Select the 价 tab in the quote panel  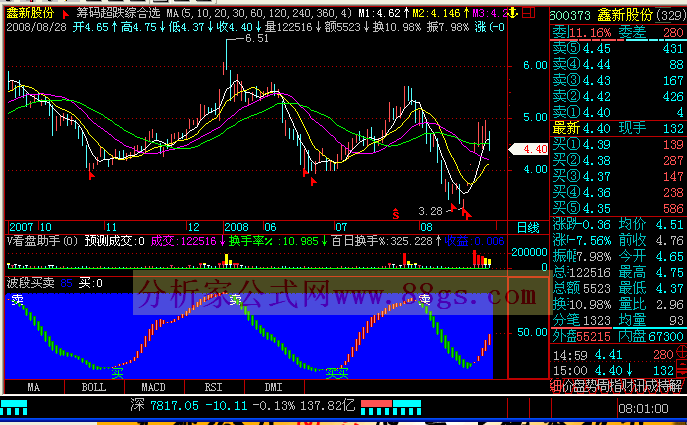coord(567,386)
